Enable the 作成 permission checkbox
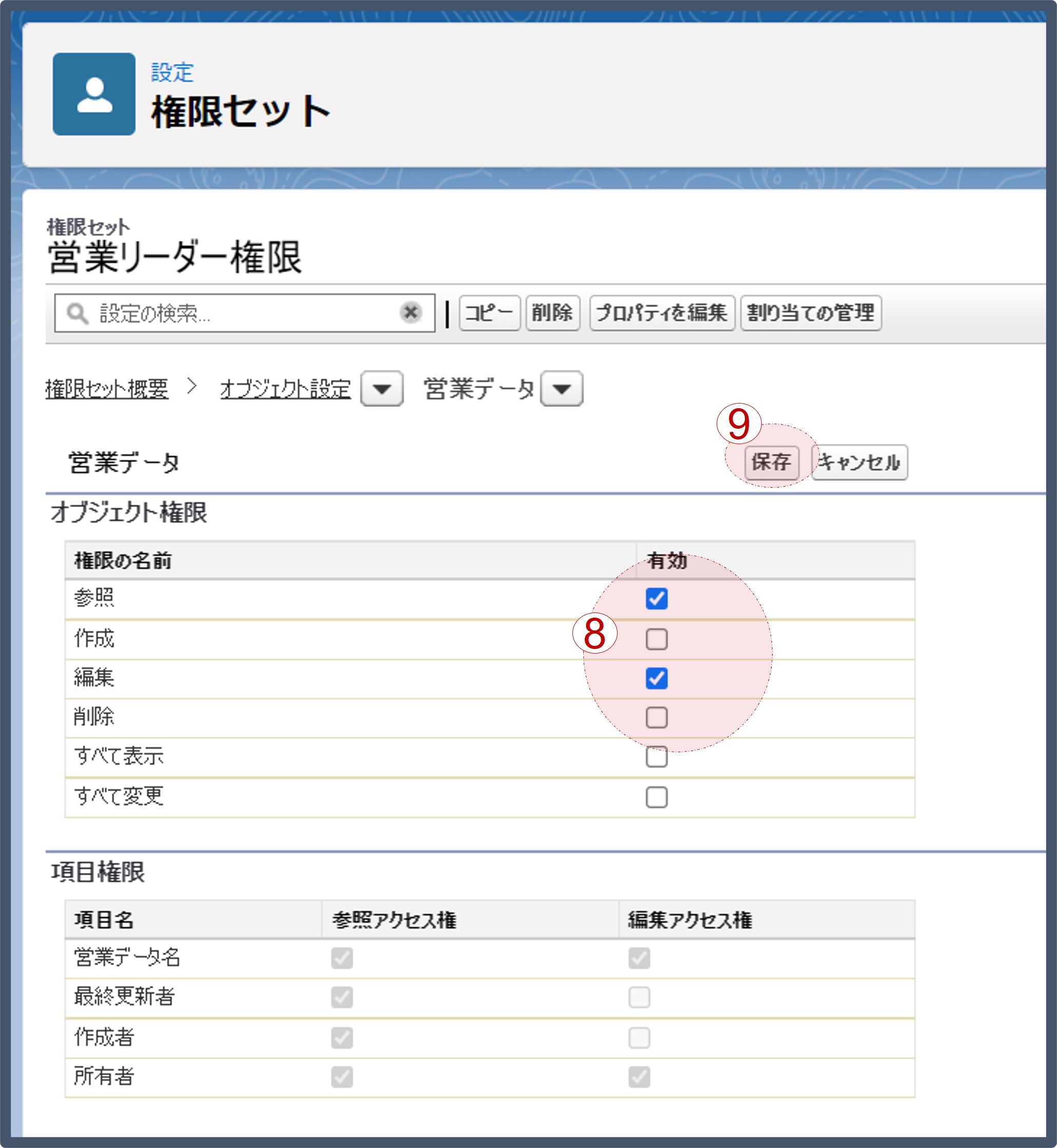The image size is (1057, 1148). (x=657, y=640)
